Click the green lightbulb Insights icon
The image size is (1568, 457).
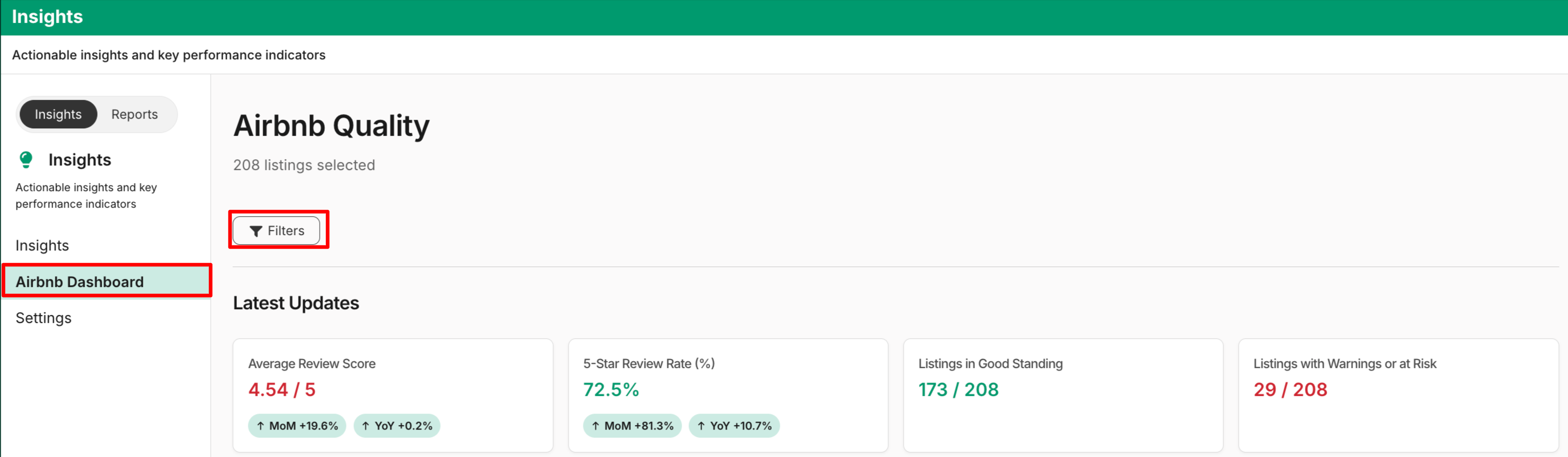pos(26,159)
